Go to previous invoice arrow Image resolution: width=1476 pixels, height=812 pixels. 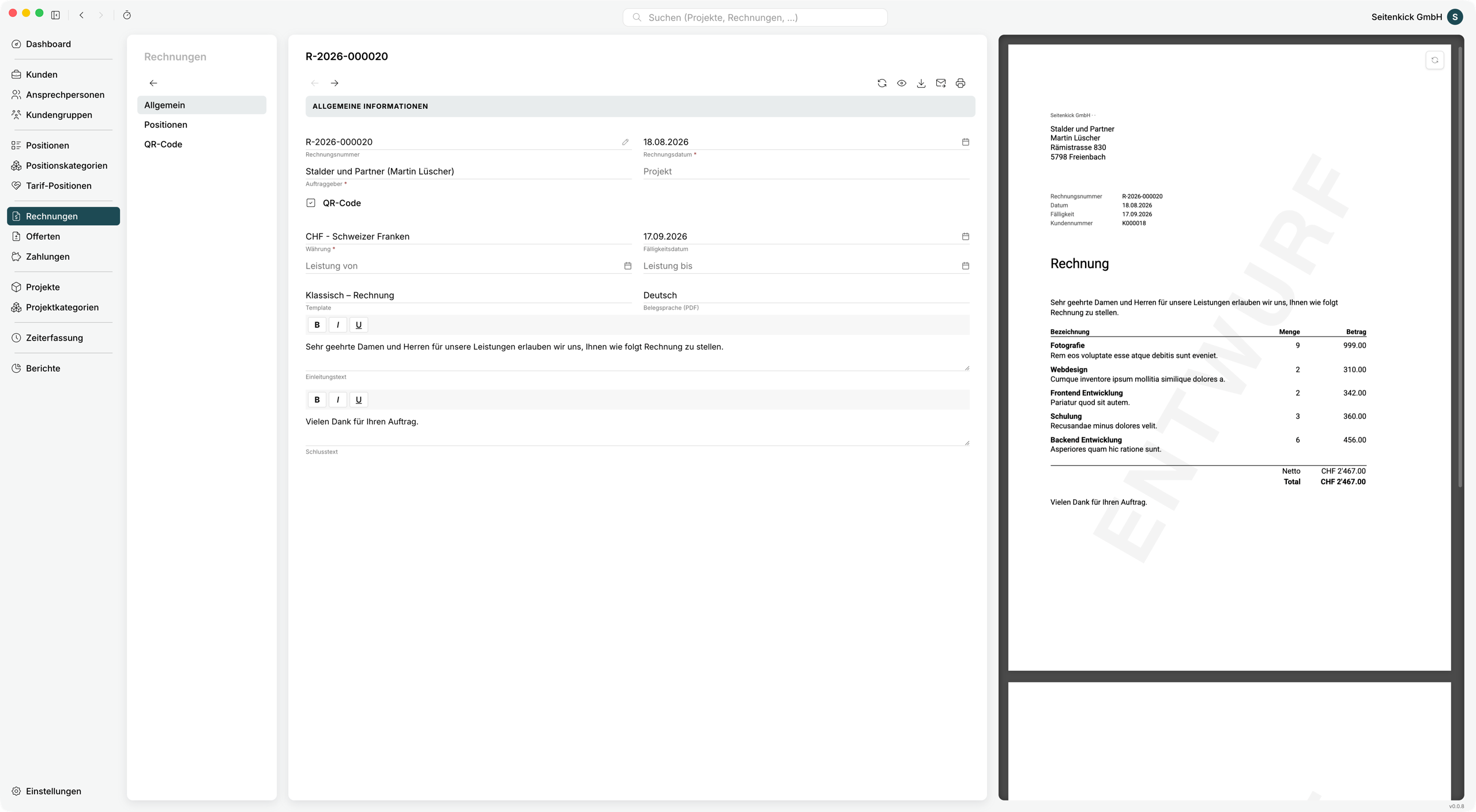pos(315,83)
